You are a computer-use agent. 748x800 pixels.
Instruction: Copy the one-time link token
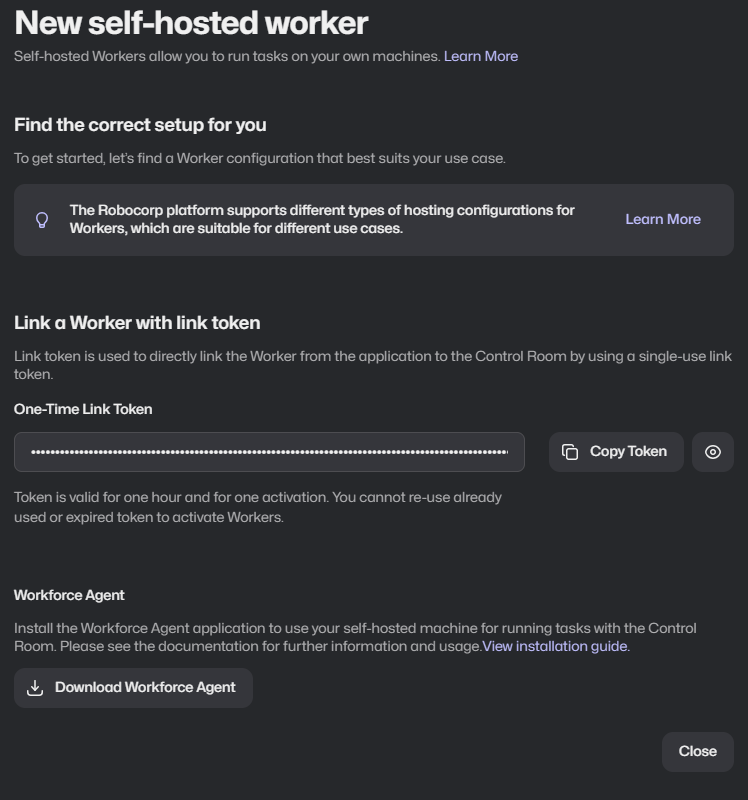click(616, 452)
